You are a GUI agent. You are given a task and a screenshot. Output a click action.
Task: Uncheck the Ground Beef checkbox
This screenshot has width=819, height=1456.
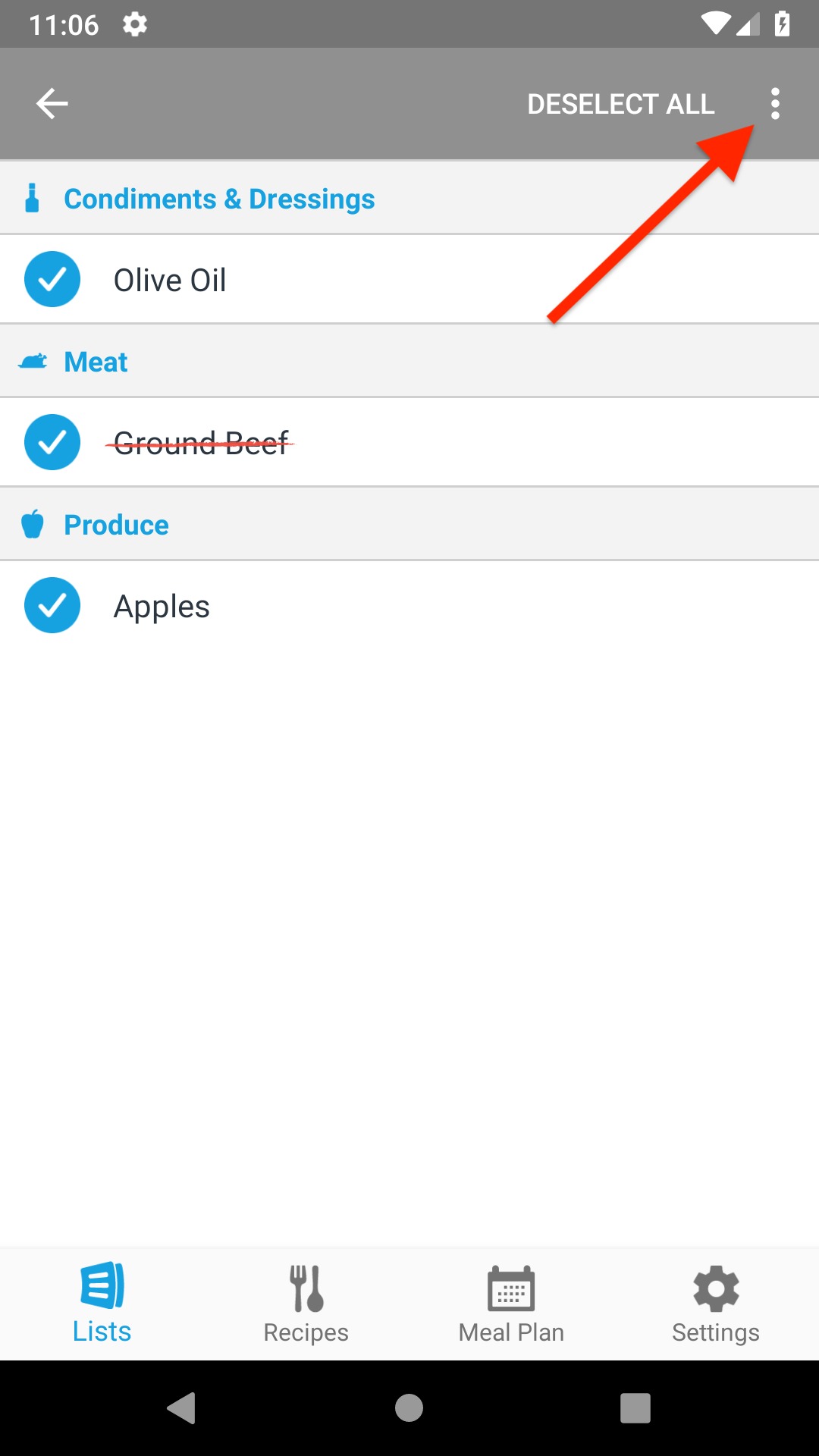[x=52, y=443]
